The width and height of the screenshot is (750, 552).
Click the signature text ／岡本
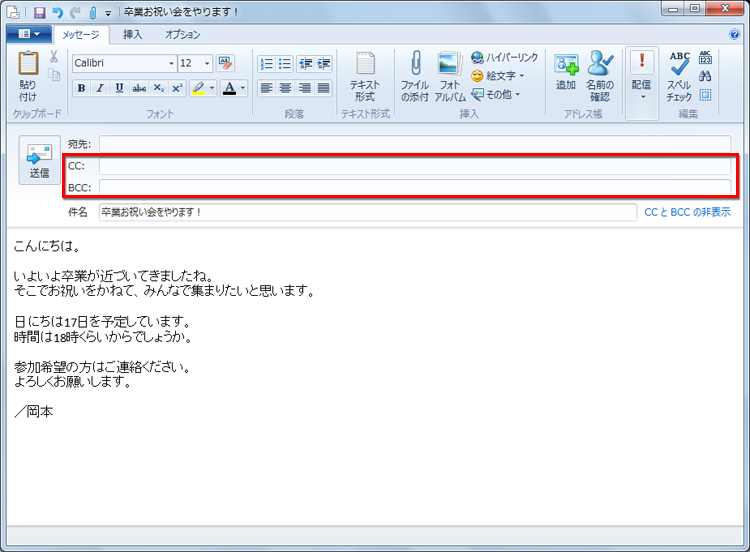tap(33, 412)
